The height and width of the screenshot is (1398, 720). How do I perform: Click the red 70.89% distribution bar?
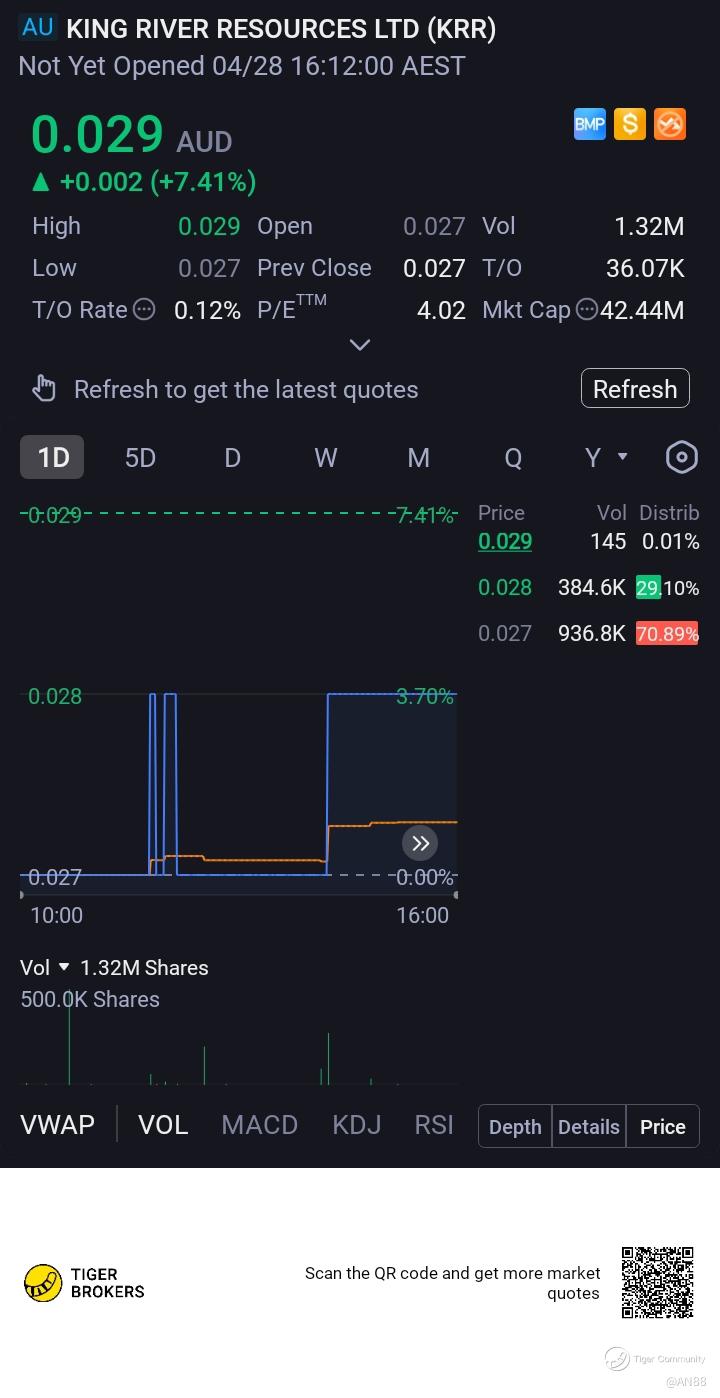(x=667, y=633)
